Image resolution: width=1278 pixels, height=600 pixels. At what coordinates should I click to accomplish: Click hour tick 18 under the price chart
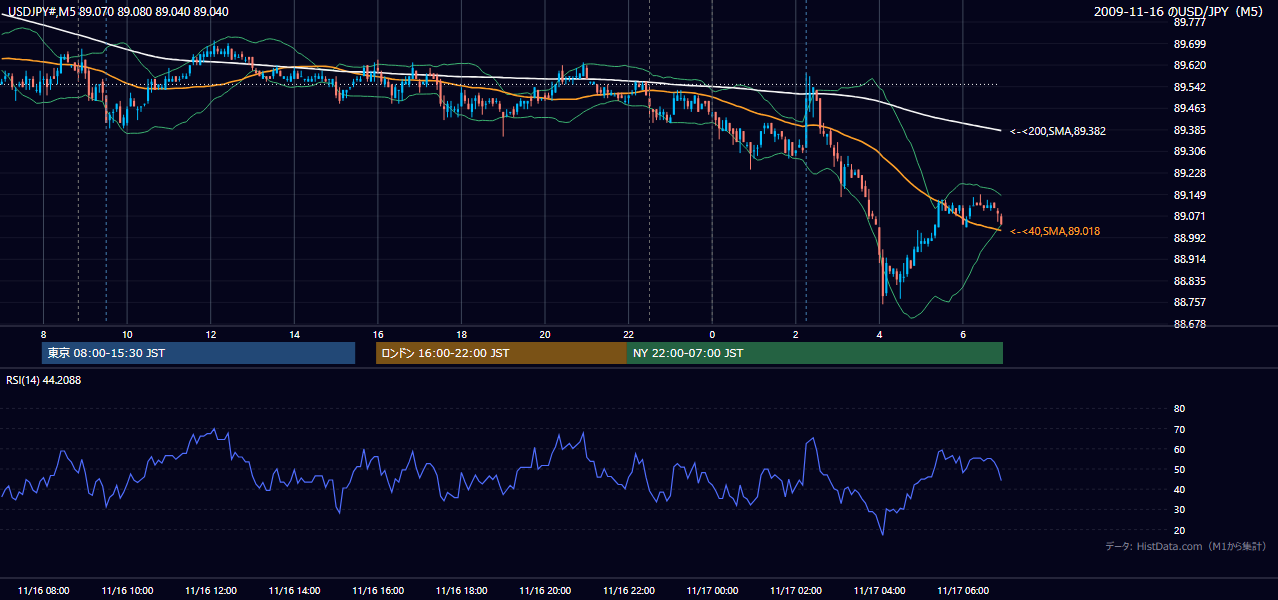click(x=462, y=334)
